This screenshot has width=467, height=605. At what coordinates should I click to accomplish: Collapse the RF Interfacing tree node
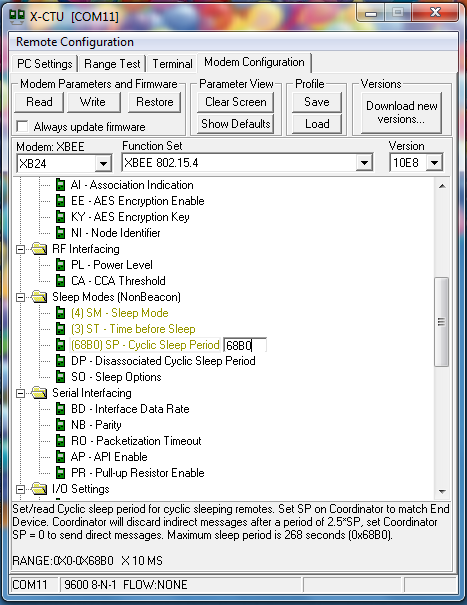point(20,249)
